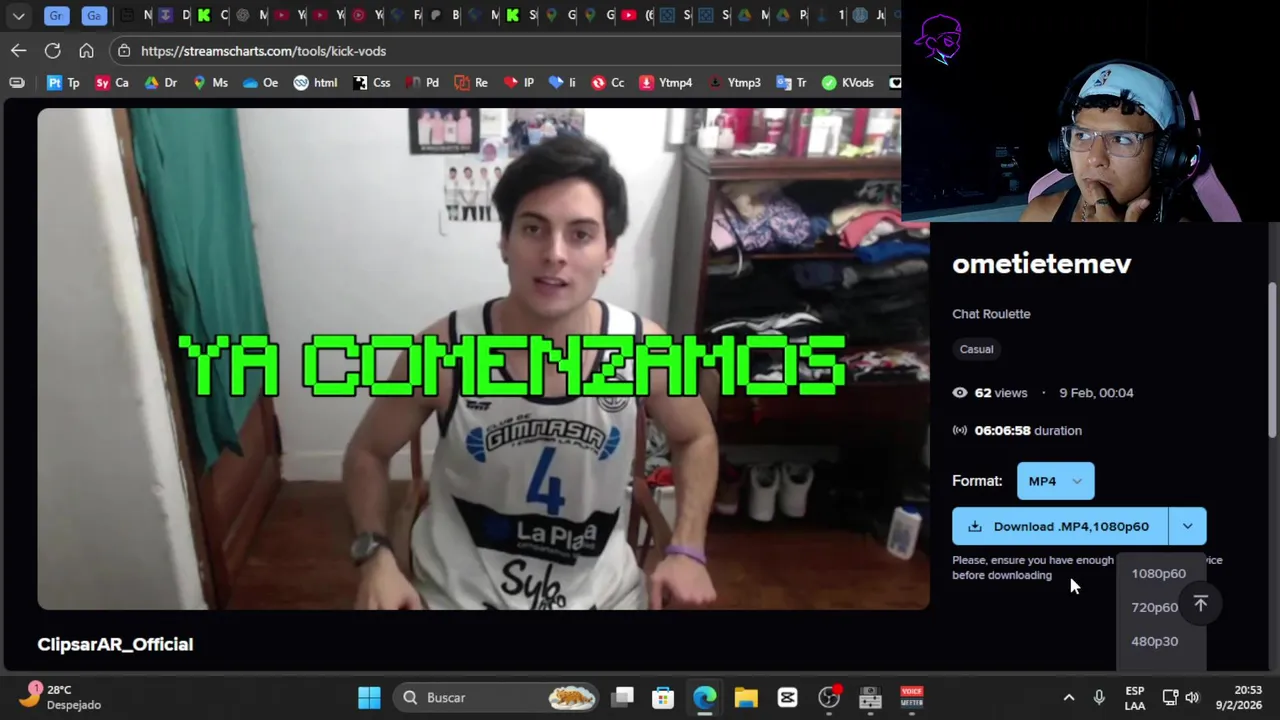Open the 'Ms' maps bookmark
The width and height of the screenshot is (1280, 720).
[x=210, y=83]
